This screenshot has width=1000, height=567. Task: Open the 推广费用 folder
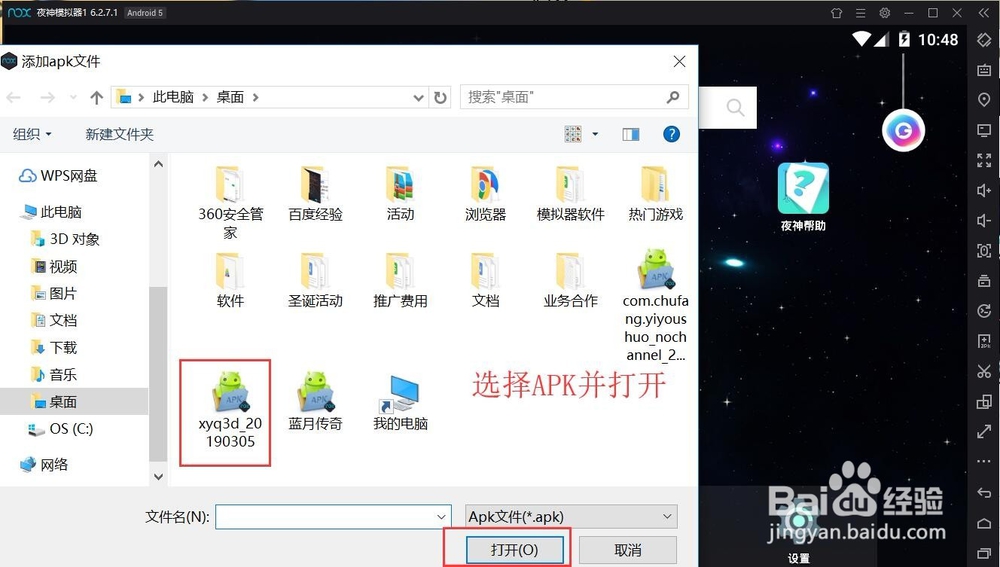tap(400, 281)
